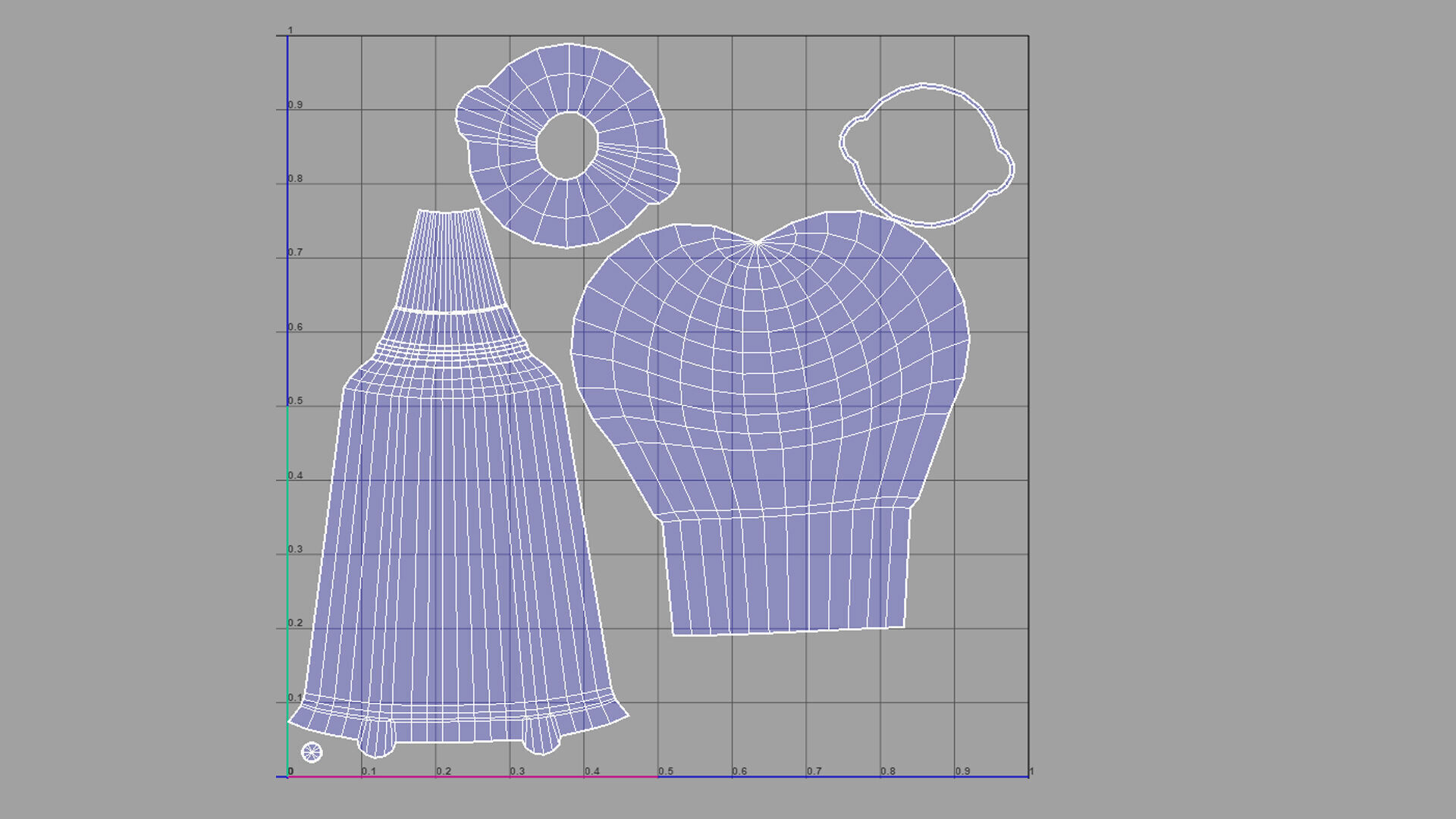Screen dimensions: 1456x819
Task: Click the 1 label topping the vertical V axis
Action: pyautogui.click(x=290, y=31)
